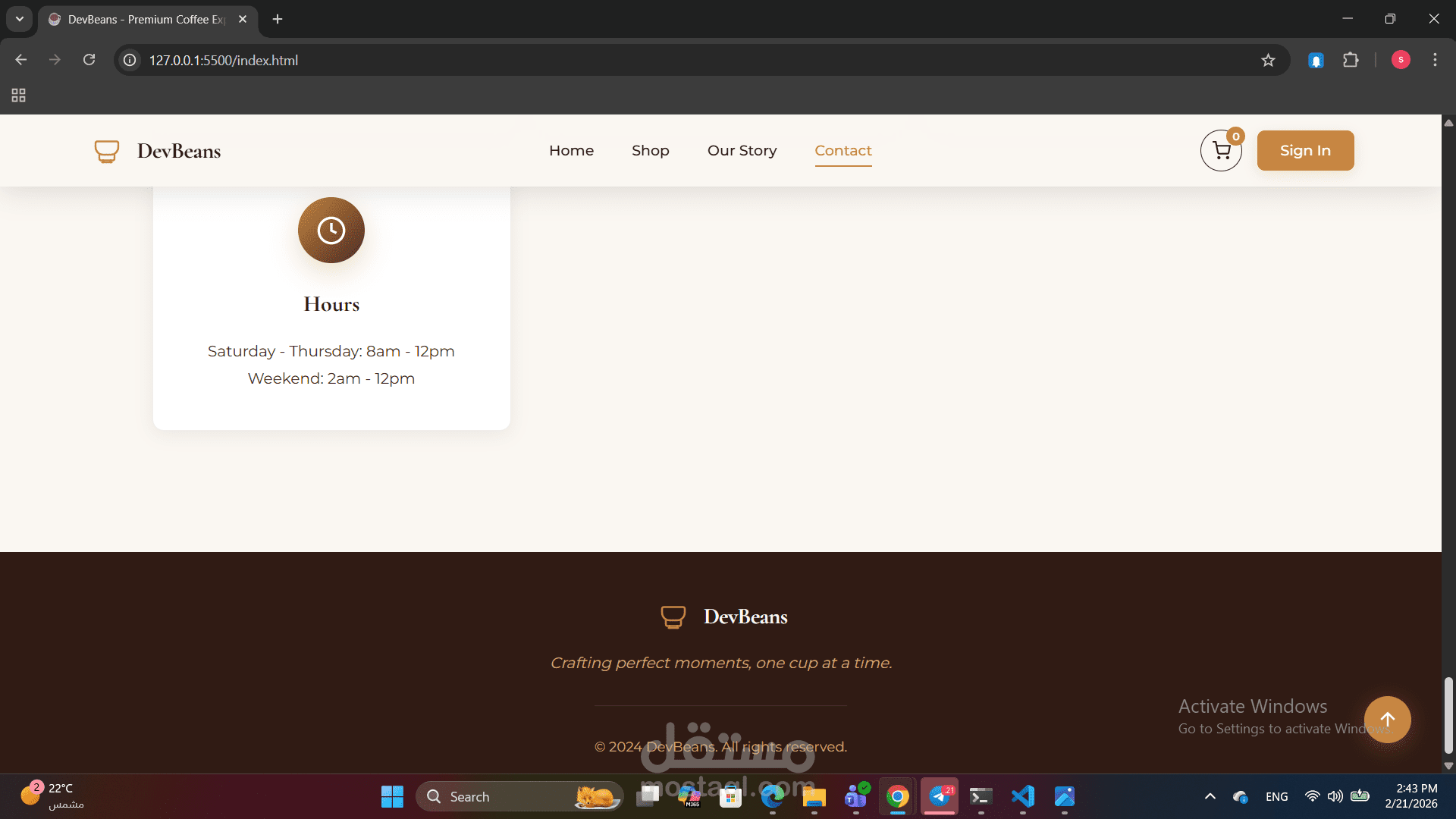Expand the tab search dropdown arrow
This screenshot has width=1456, height=819.
tap(20, 19)
